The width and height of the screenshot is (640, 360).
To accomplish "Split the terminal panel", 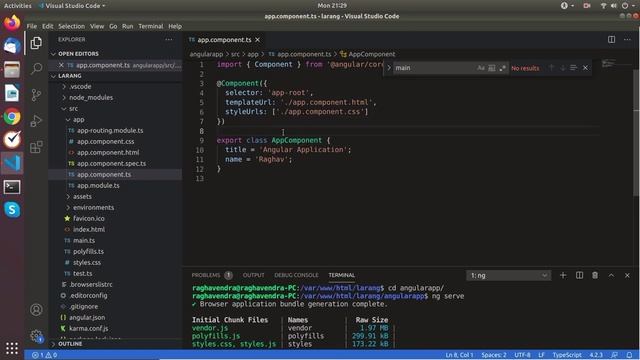I will [x=579, y=276].
